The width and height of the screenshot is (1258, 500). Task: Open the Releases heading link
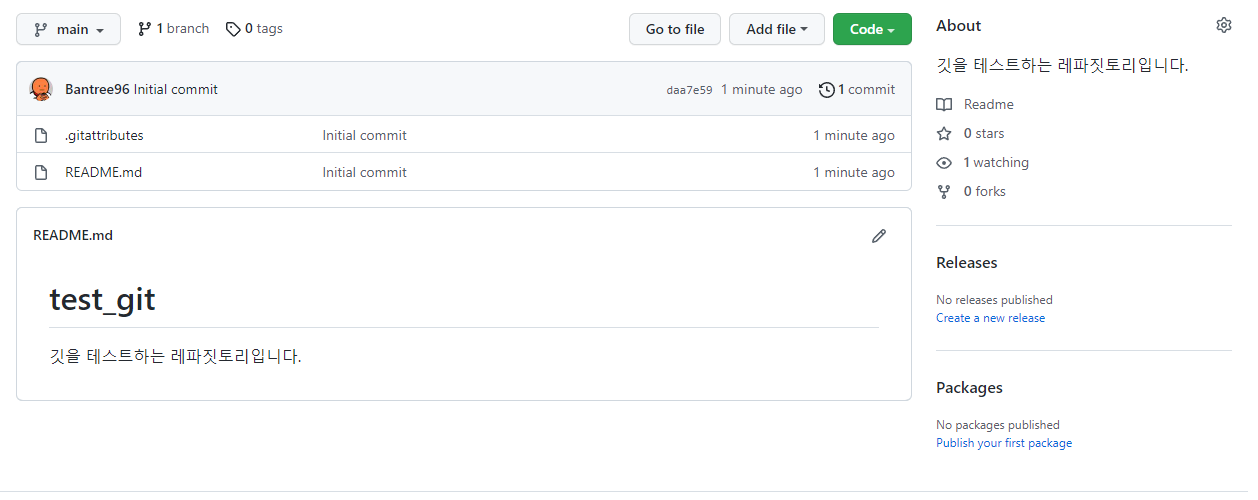(967, 263)
